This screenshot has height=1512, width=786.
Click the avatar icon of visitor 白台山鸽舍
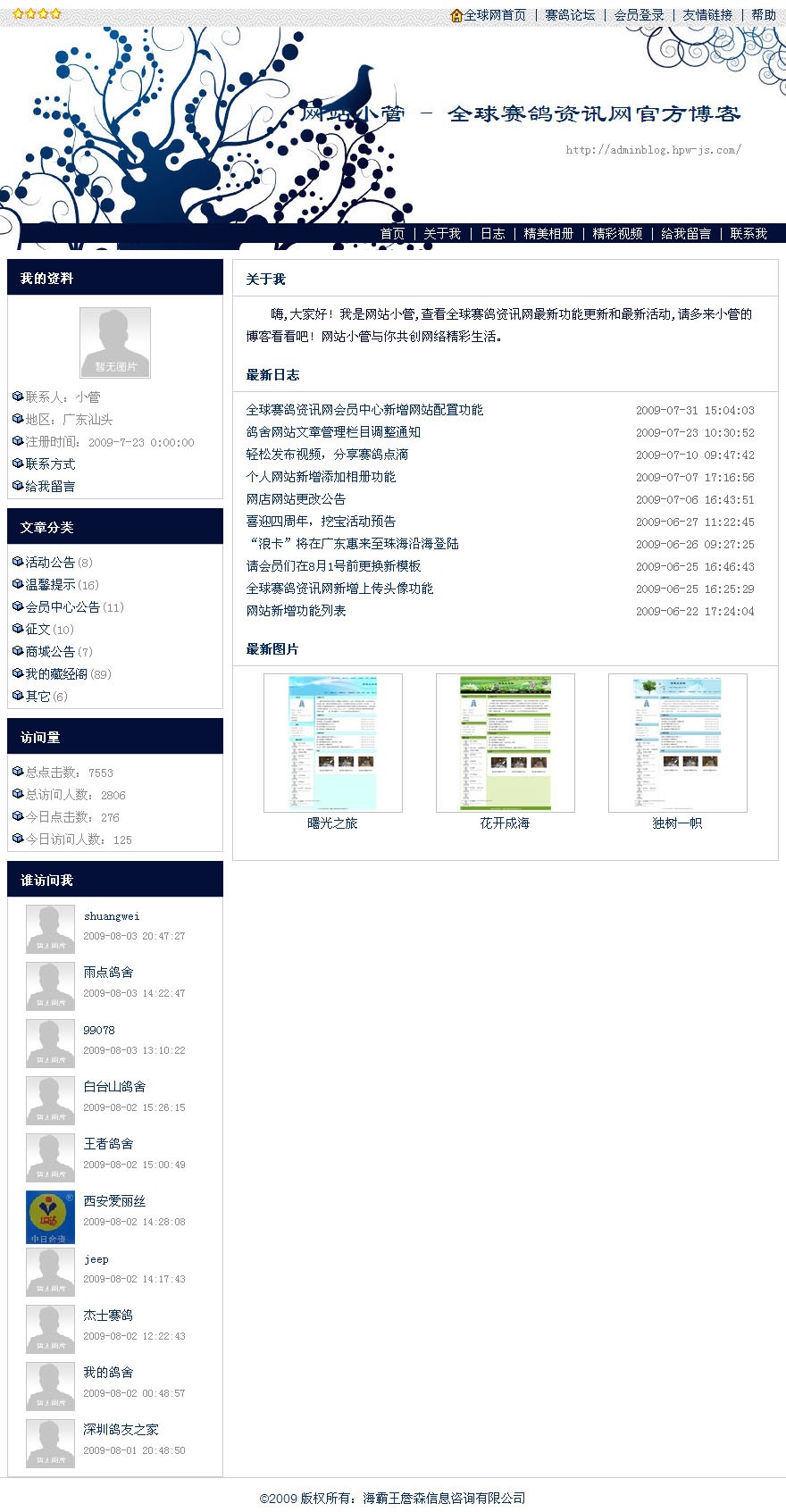coord(50,1100)
